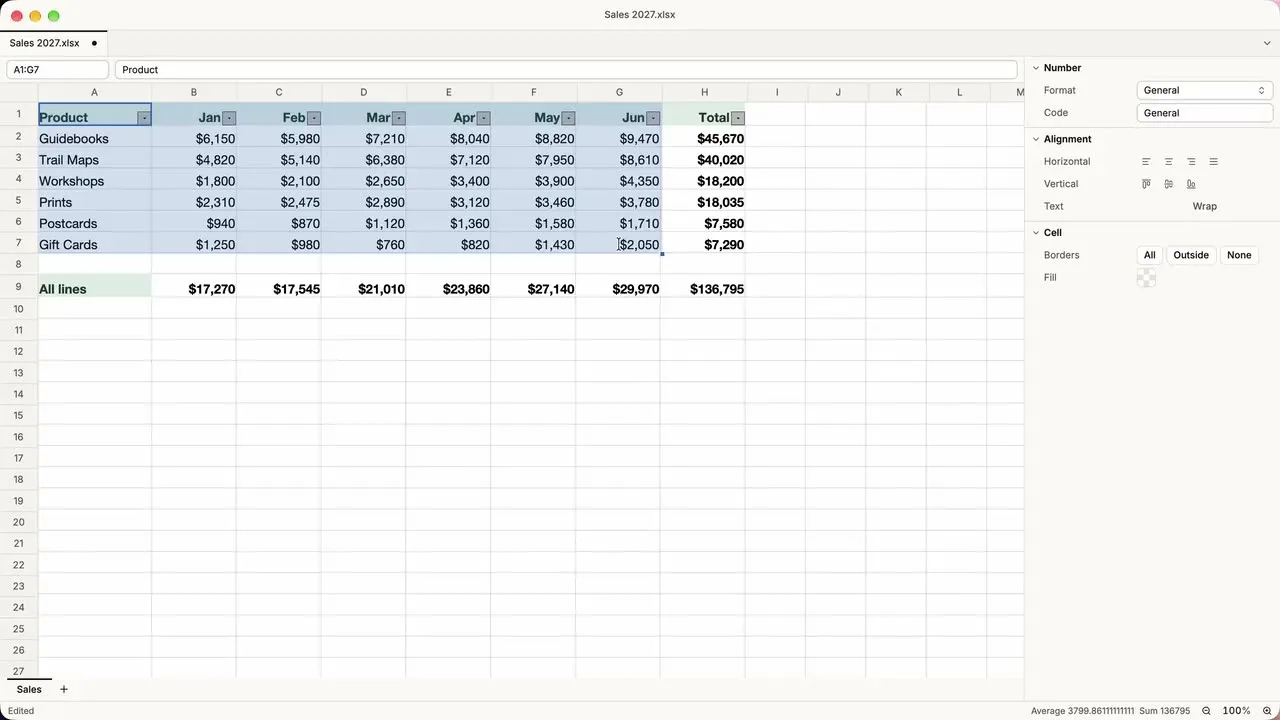Align text left horizontally

pos(1146,161)
